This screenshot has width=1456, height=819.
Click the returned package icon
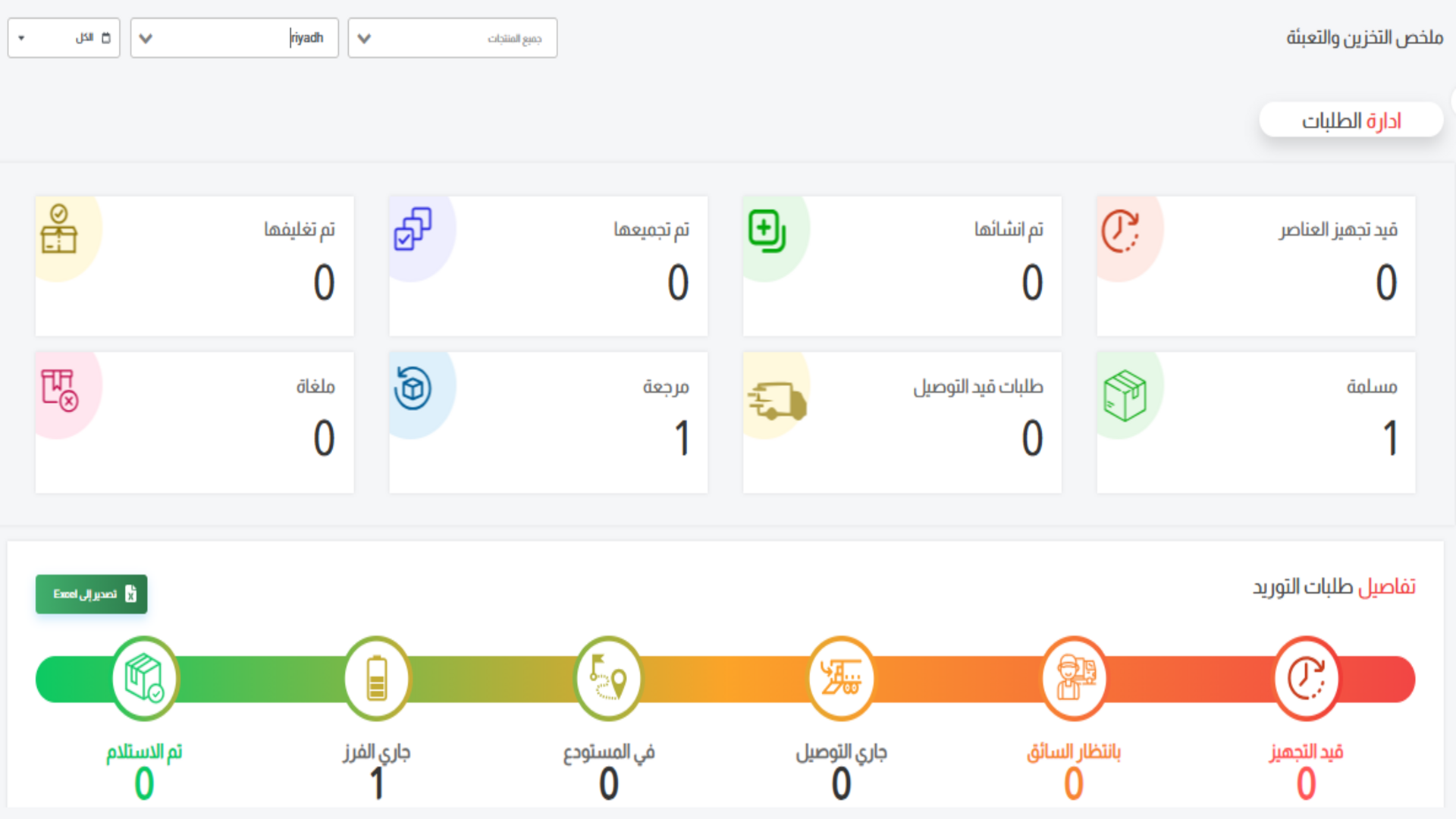click(x=413, y=388)
